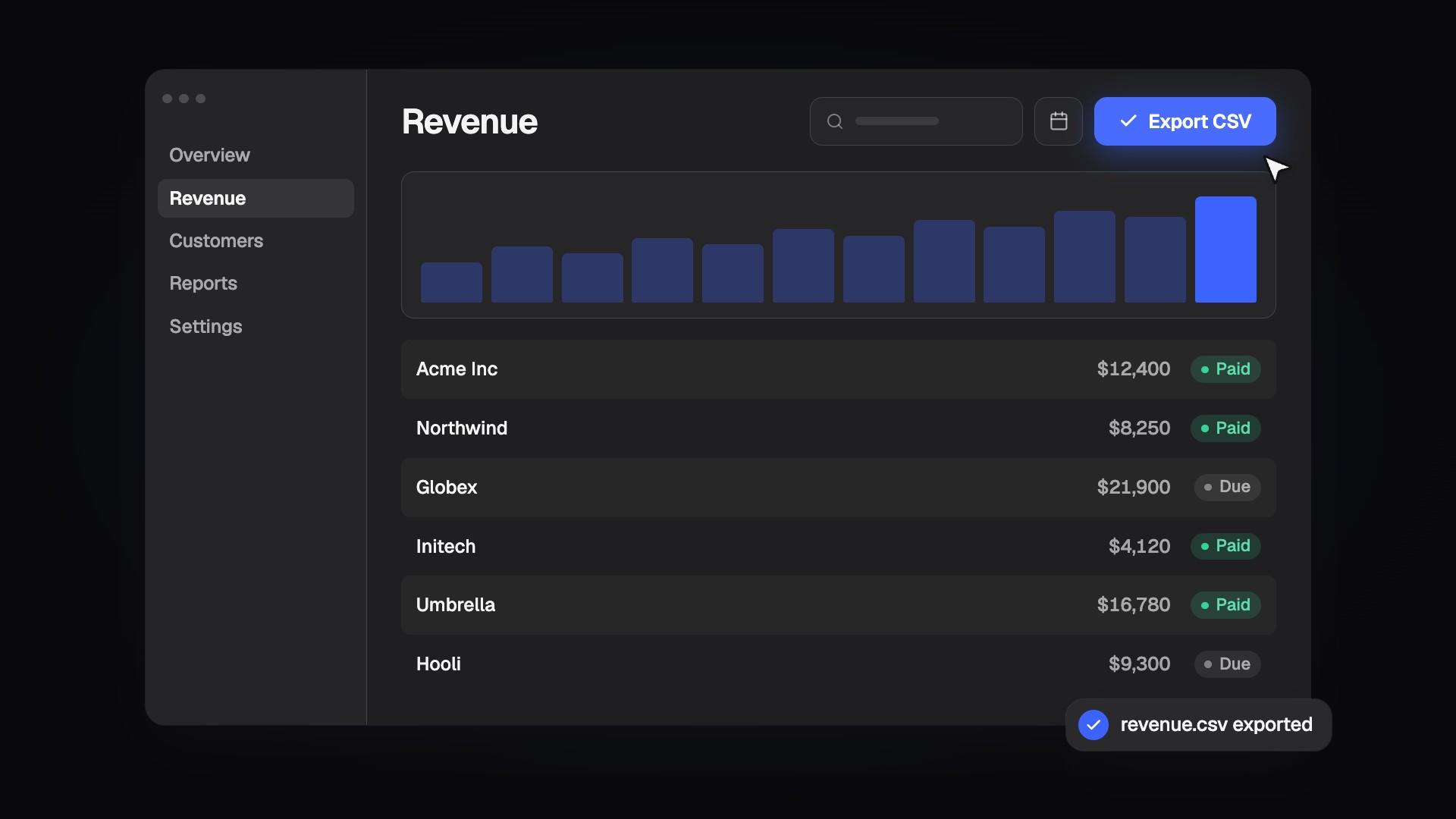
Task: Click the Revenue page heading
Action: pos(469,121)
